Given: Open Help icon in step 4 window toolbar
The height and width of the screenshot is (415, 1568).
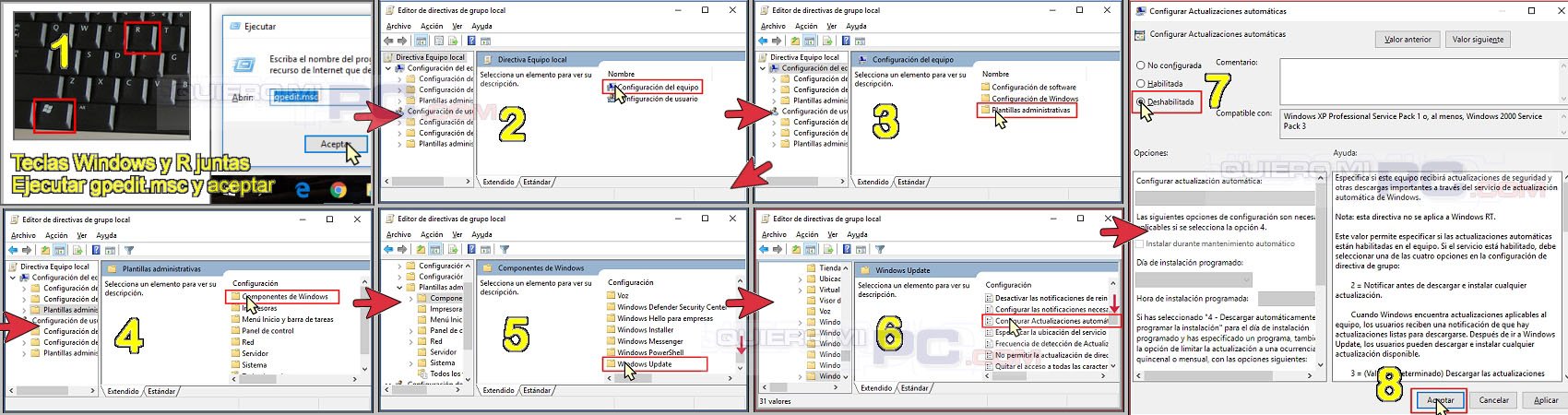Looking at the screenshot, I should [x=95, y=250].
